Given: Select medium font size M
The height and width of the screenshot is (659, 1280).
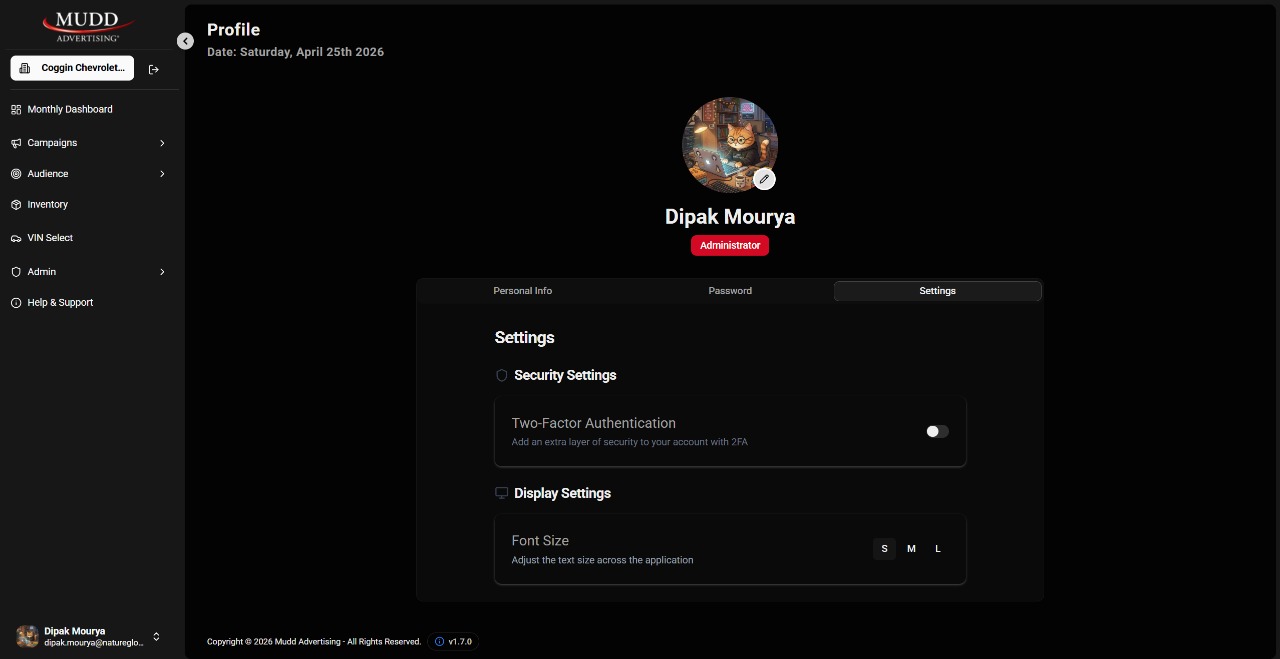Looking at the screenshot, I should tap(911, 548).
